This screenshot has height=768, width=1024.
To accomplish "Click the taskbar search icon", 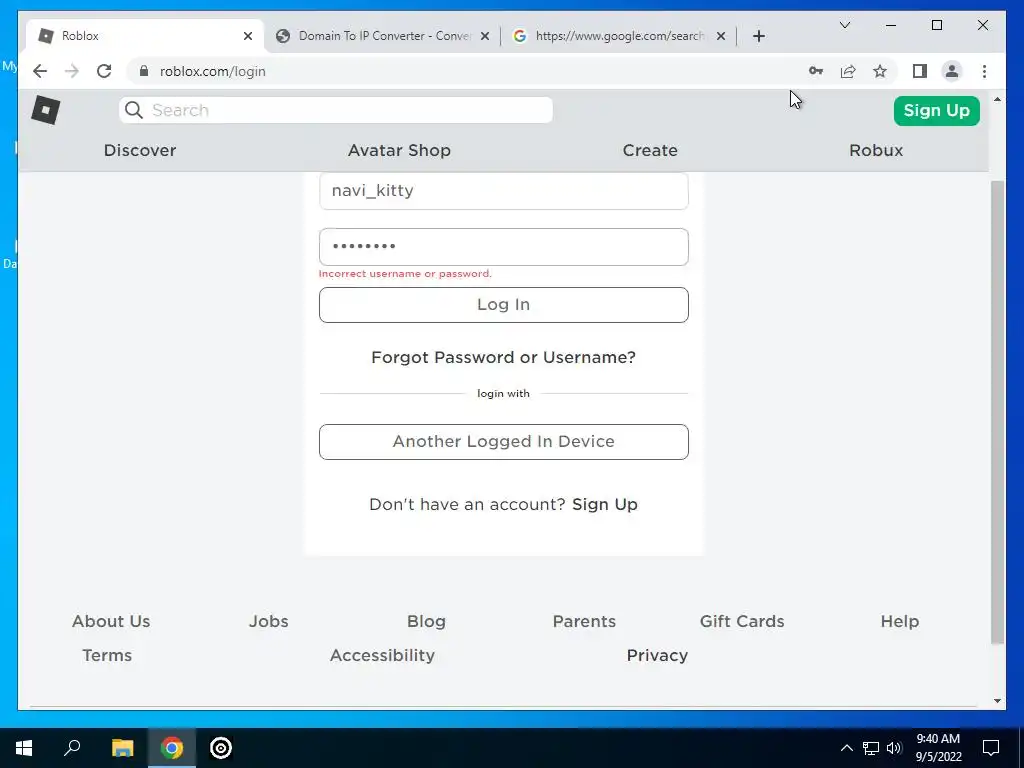I will pos(72,748).
